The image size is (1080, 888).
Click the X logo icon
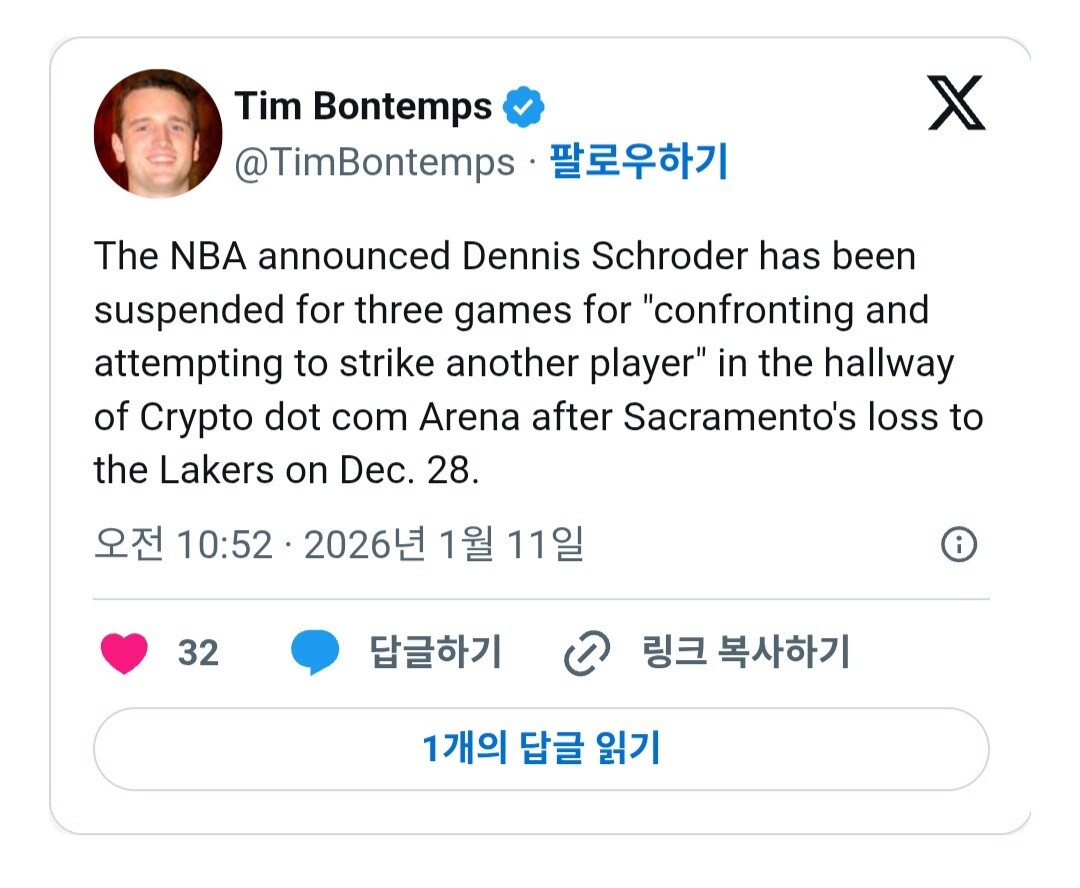coord(956,103)
